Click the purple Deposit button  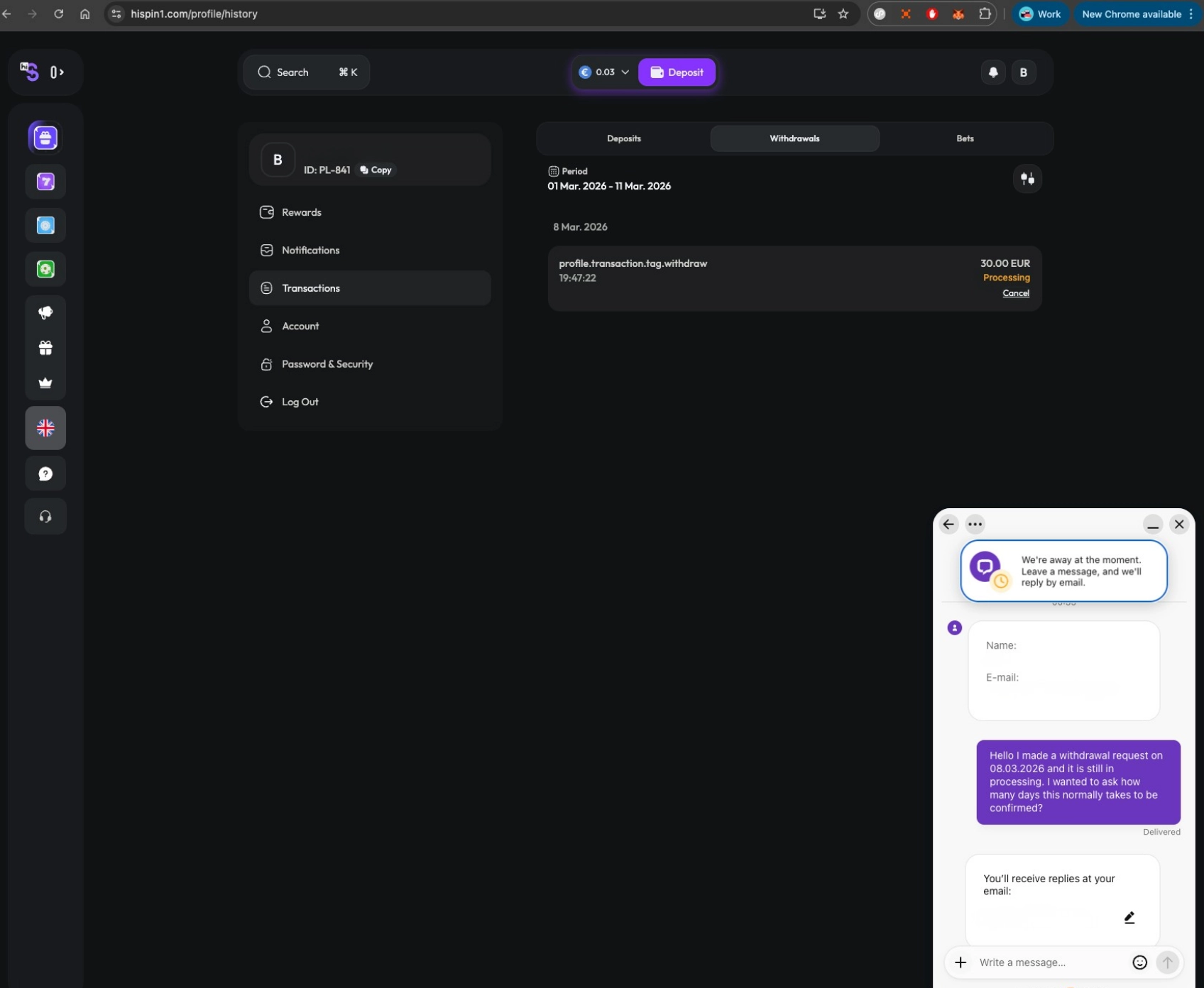[x=677, y=72]
